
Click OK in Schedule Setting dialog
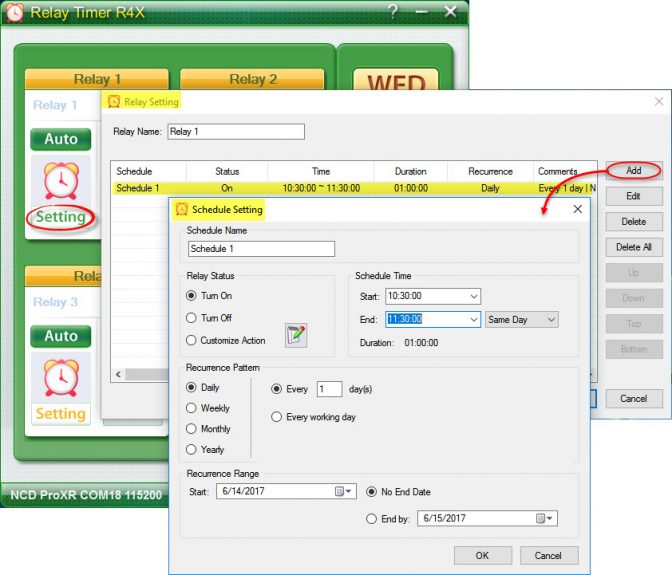tap(482, 555)
